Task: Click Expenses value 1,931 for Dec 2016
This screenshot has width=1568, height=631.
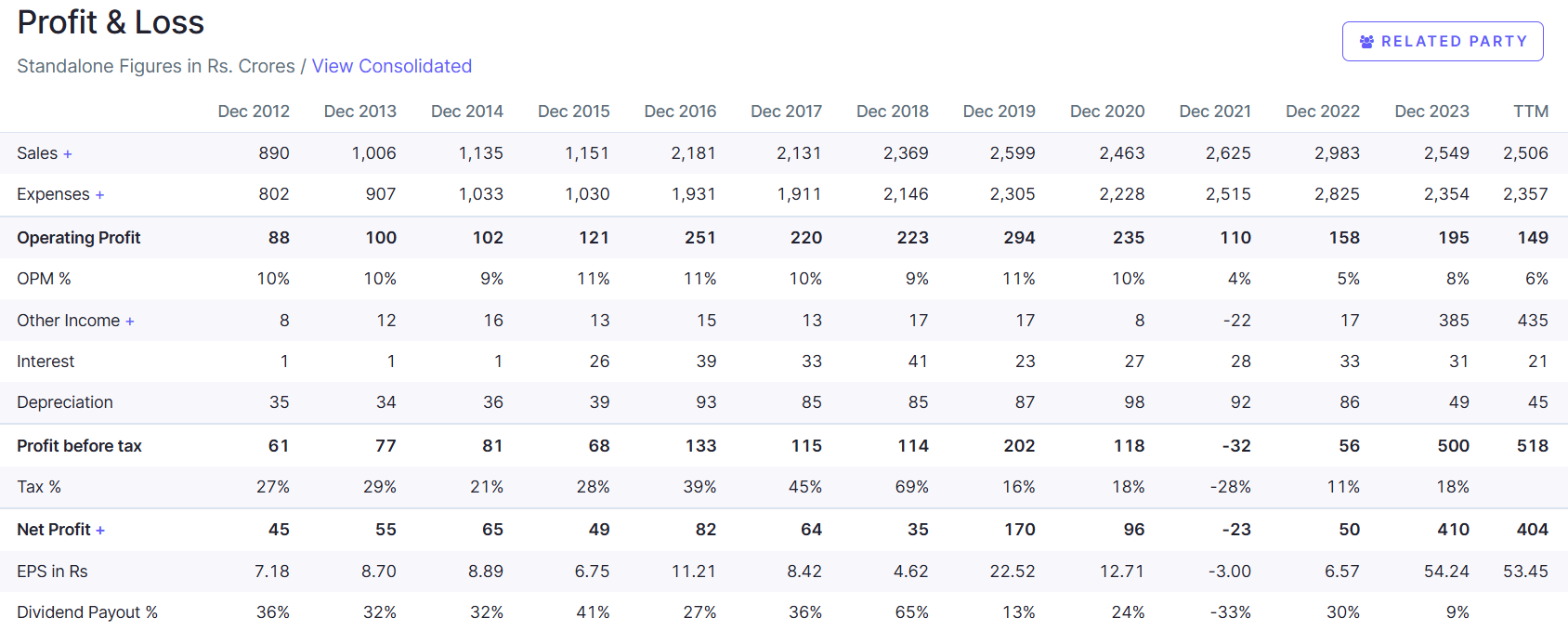Action: (694, 194)
